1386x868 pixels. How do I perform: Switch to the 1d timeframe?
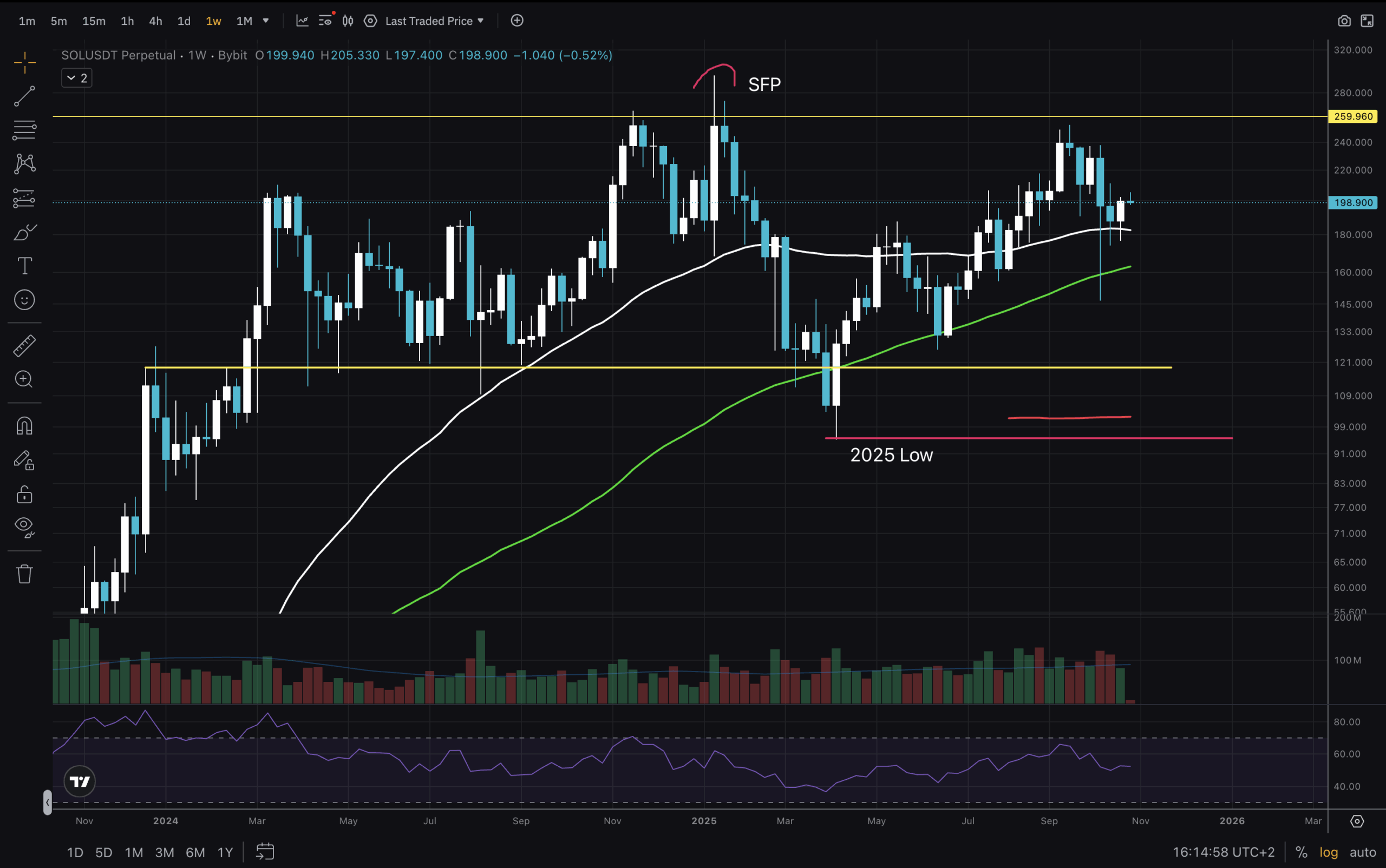[x=184, y=21]
